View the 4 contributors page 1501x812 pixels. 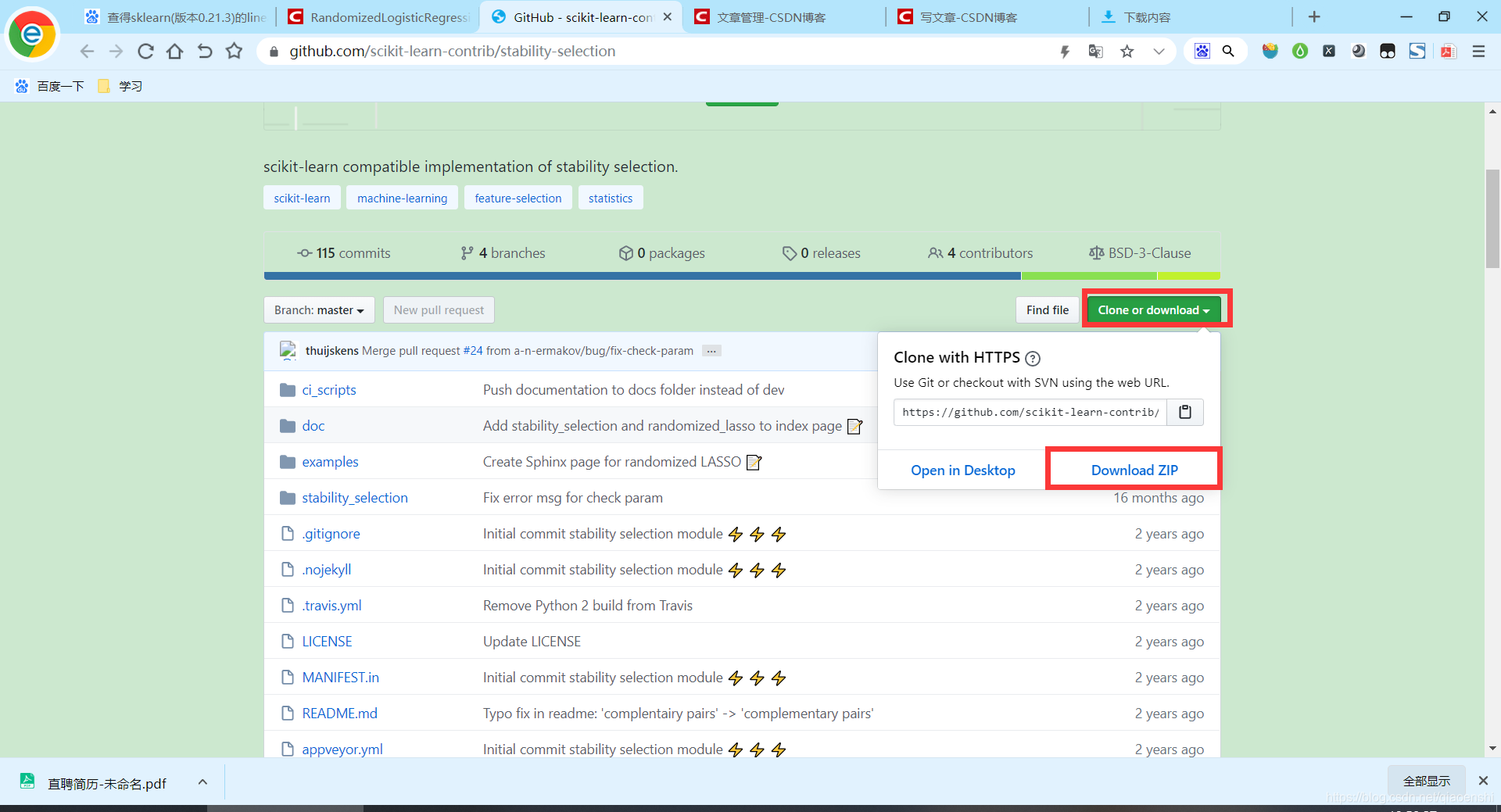(980, 253)
